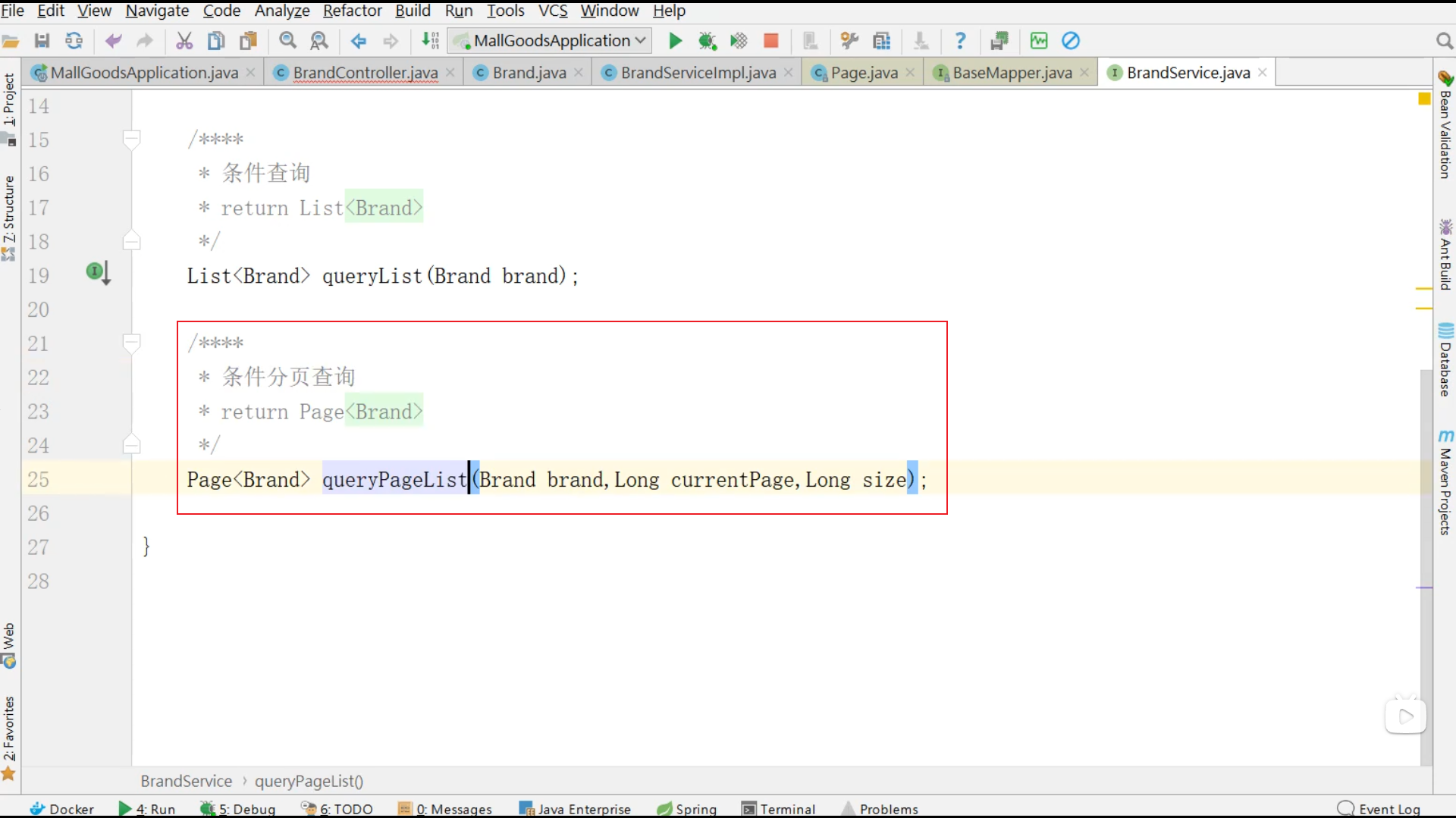Screen dimensions: 1456x818
Task: Run MallGoodsApplication with the green play icon
Action: 675,41
